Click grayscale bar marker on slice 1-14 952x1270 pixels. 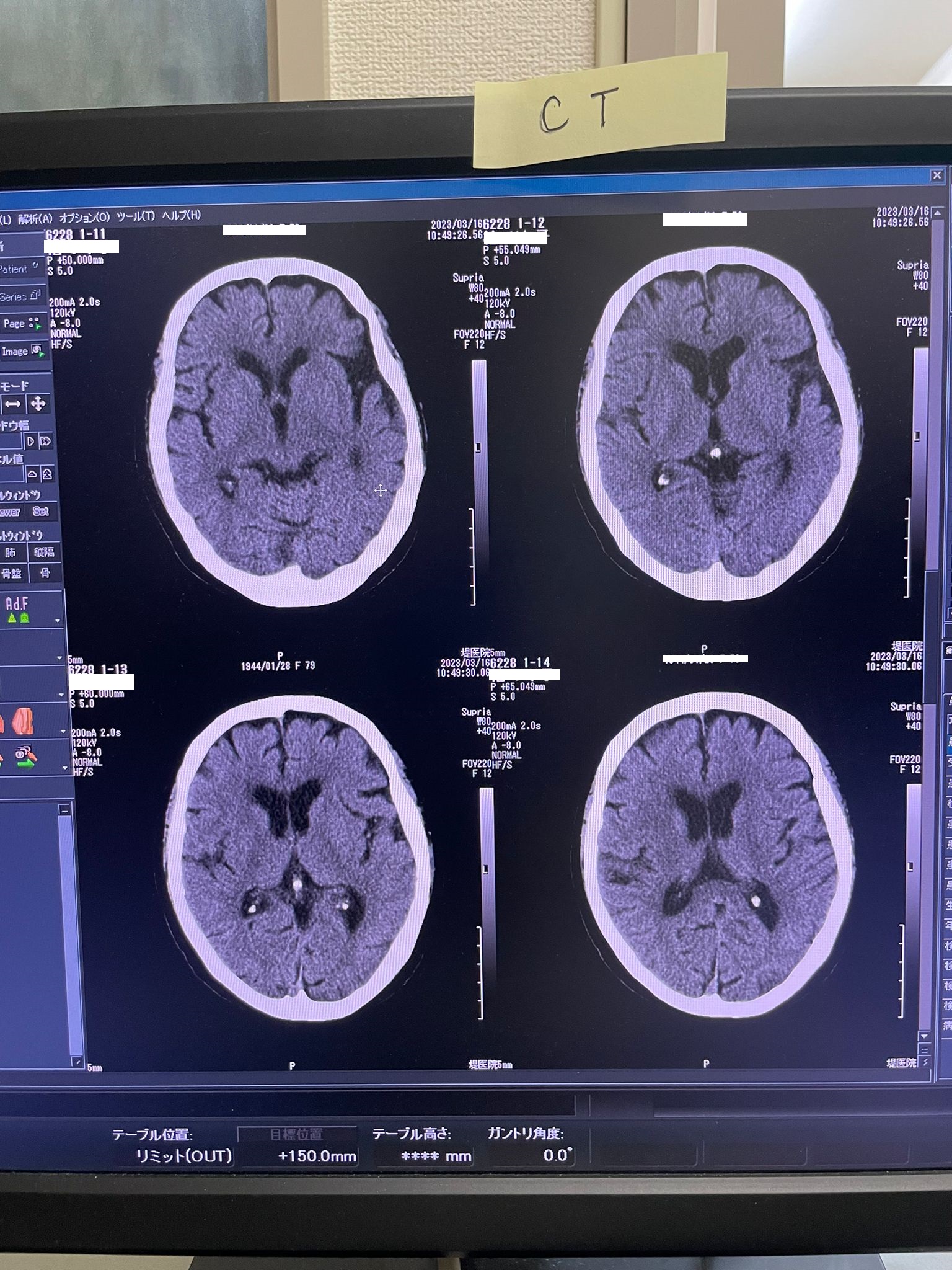click(911, 866)
